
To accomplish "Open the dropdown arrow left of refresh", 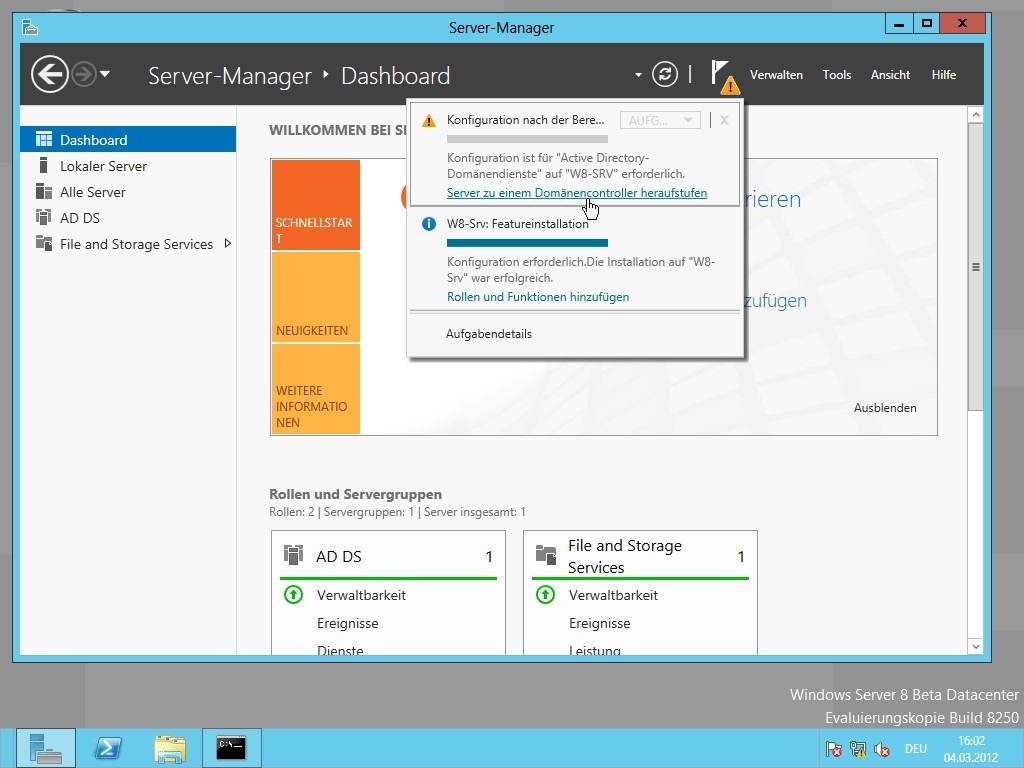I will 638,75.
